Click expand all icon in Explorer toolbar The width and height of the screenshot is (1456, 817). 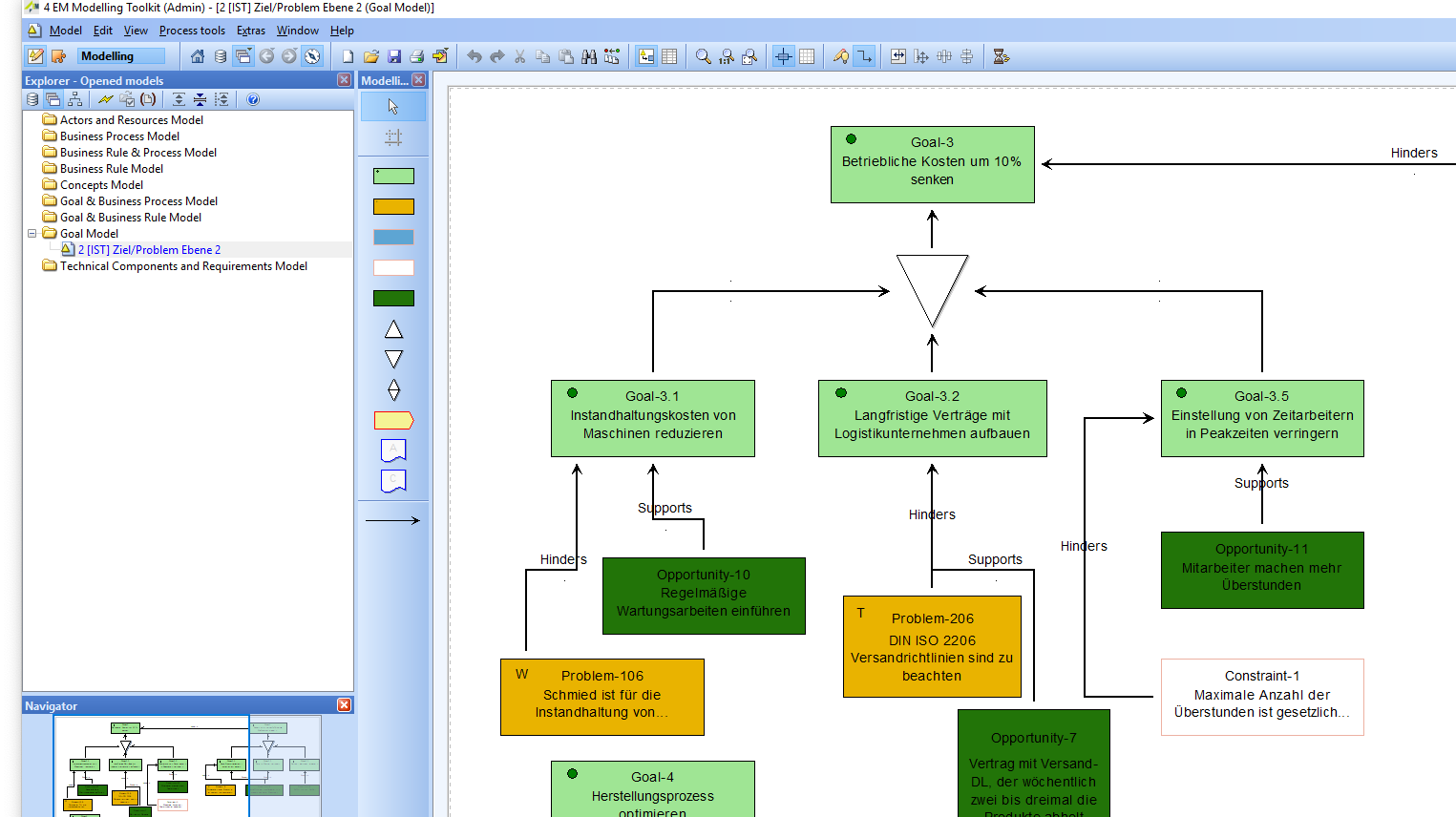[179, 99]
